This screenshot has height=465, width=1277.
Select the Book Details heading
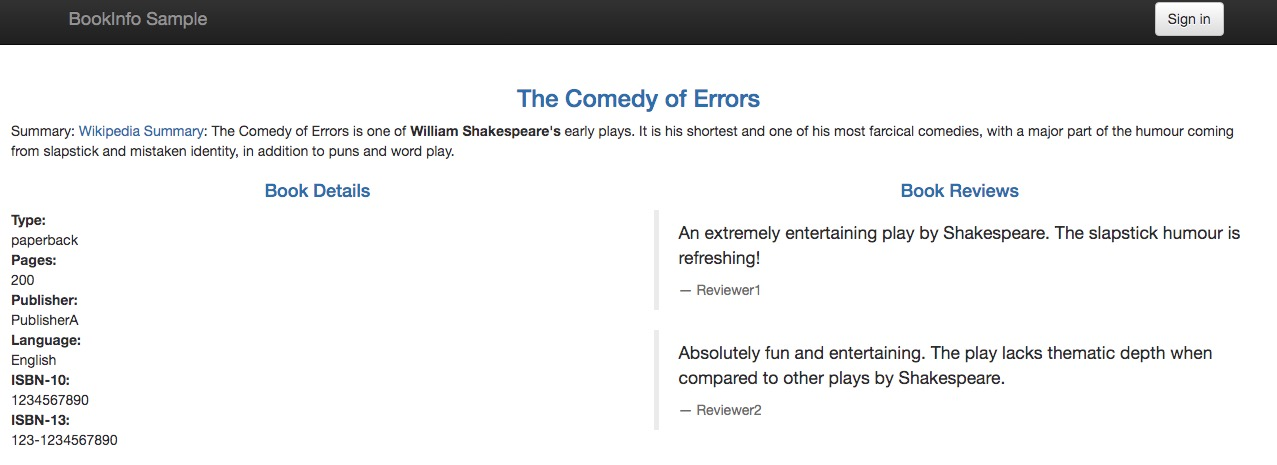[317, 191]
